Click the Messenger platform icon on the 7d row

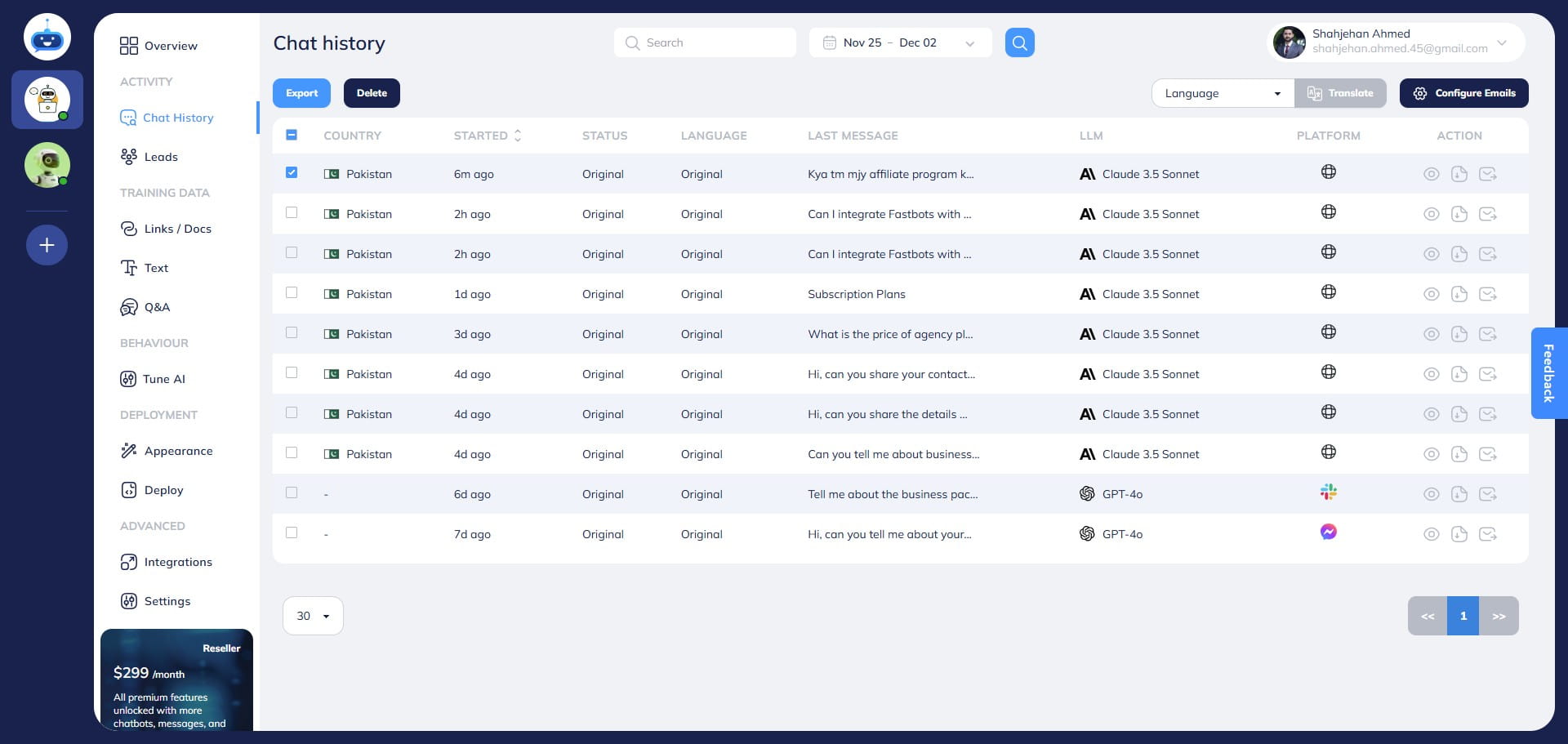(1329, 533)
